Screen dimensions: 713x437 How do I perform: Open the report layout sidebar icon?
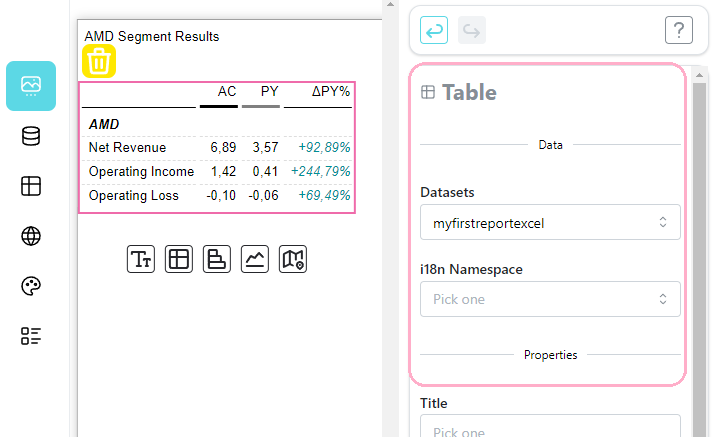(31, 86)
